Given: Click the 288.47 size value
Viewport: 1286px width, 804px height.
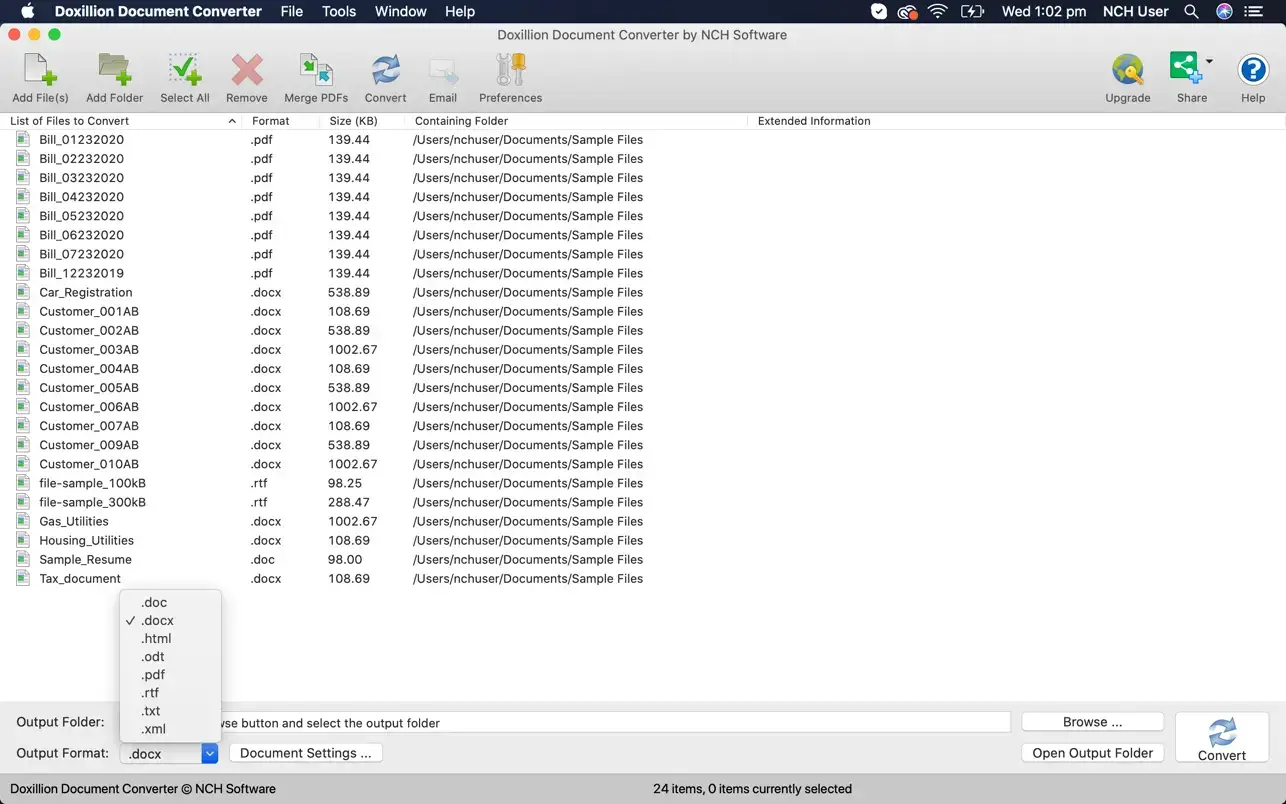Looking at the screenshot, I should click(349, 502).
